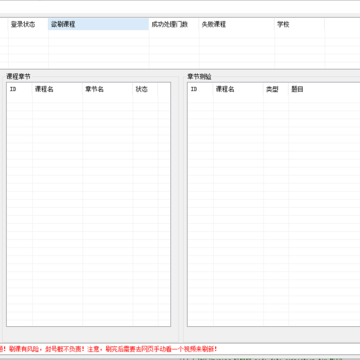The height and width of the screenshot is (360, 360).
Task: Click the 状态 column header
Action: pos(145,89)
